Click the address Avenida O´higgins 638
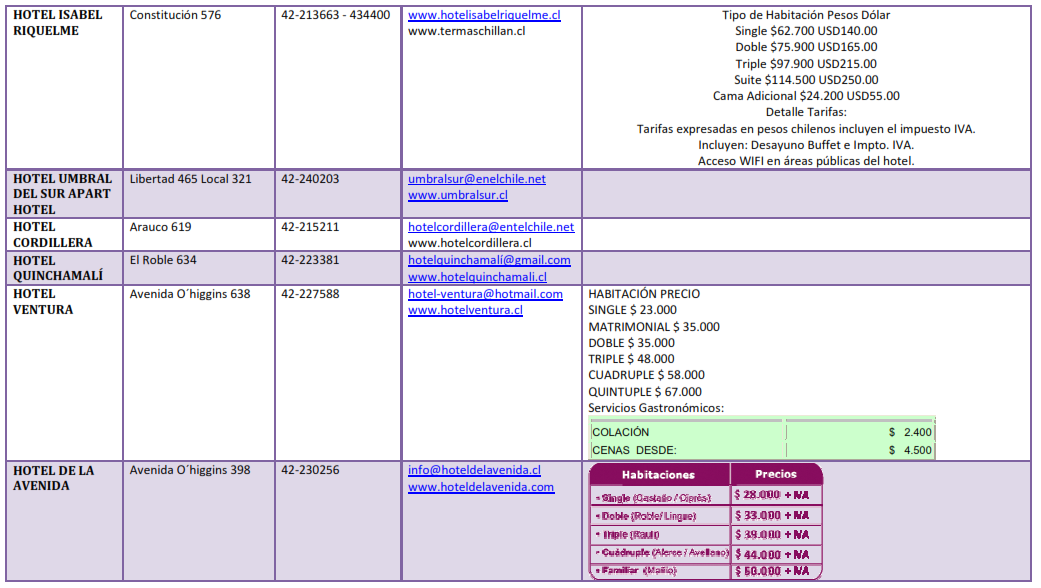 [x=190, y=293]
